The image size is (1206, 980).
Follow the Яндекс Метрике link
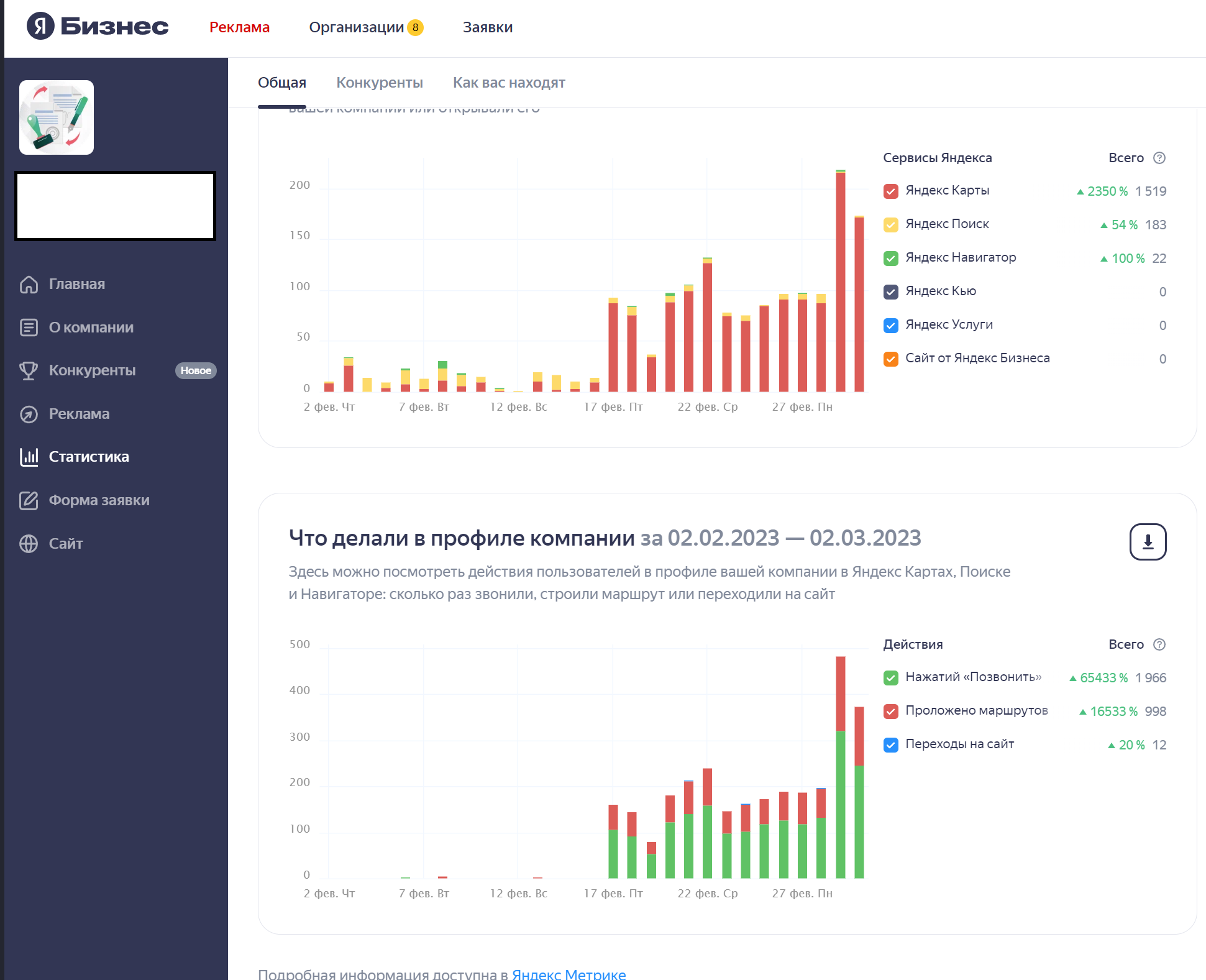(569, 974)
